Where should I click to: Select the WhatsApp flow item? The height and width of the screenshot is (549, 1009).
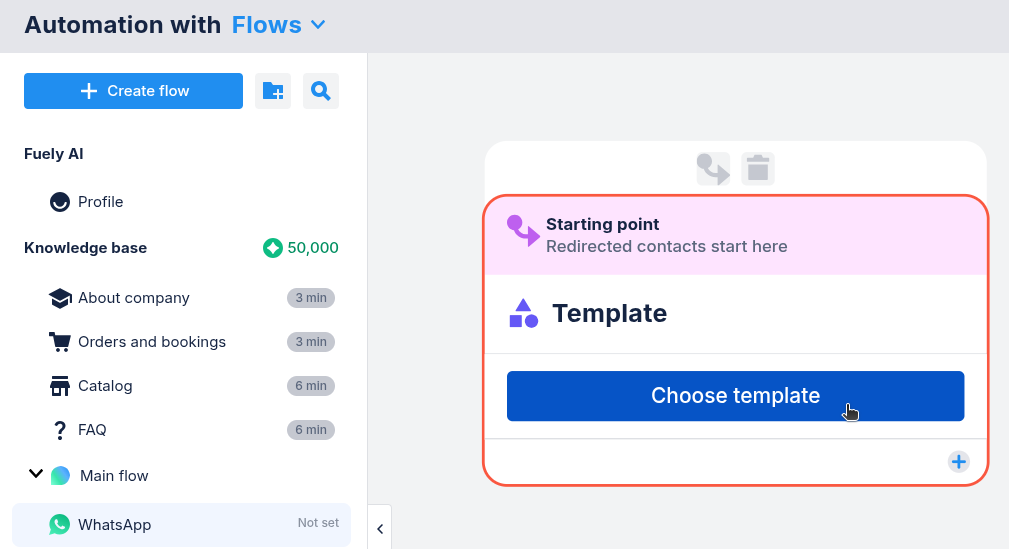(x=115, y=524)
